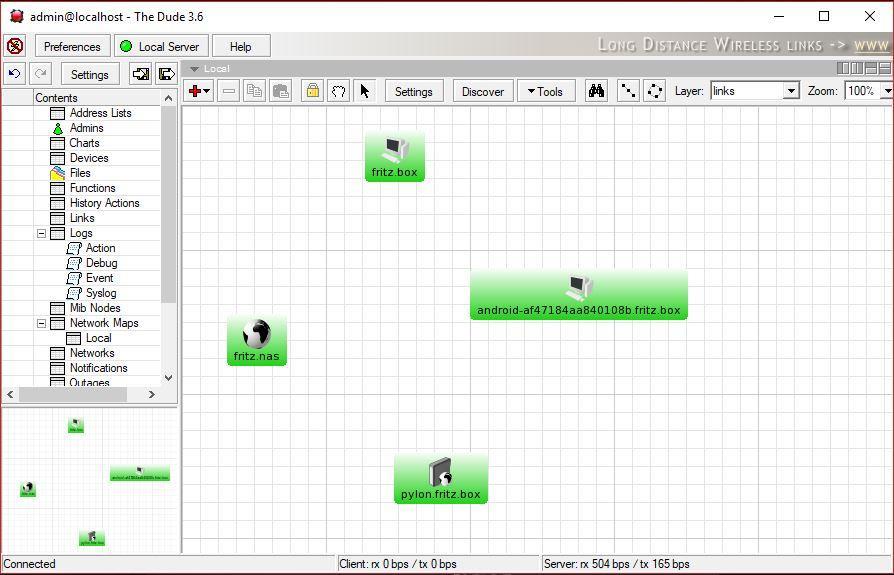Open the Preferences window
The image size is (894, 575).
pyautogui.click(x=72, y=46)
